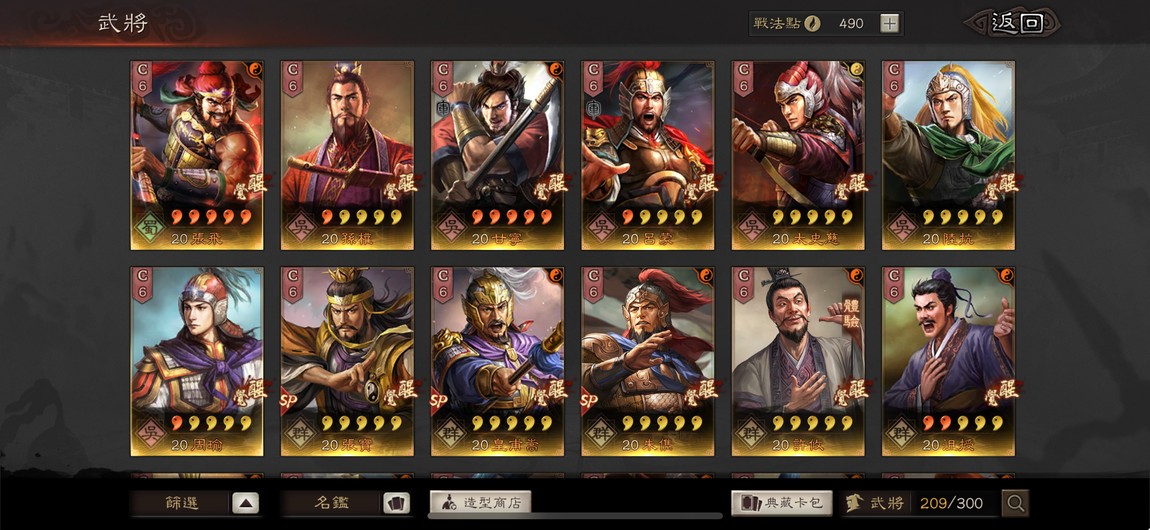Screen dimensions: 1150x530
Task: Select the 許攸 trial card
Action: 798,361
